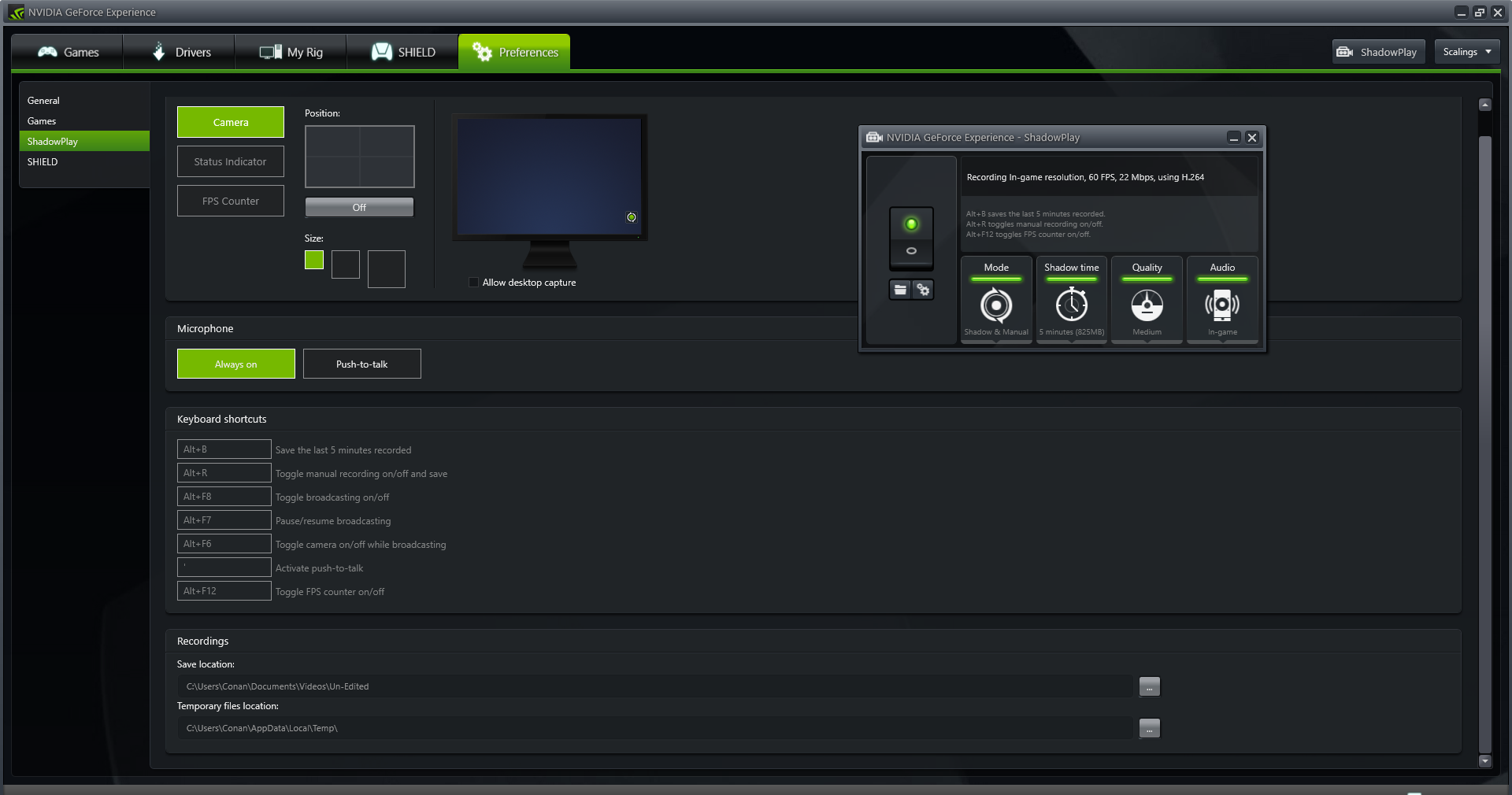
Task: Click the Alt+R shortcut field
Action: 224,473
